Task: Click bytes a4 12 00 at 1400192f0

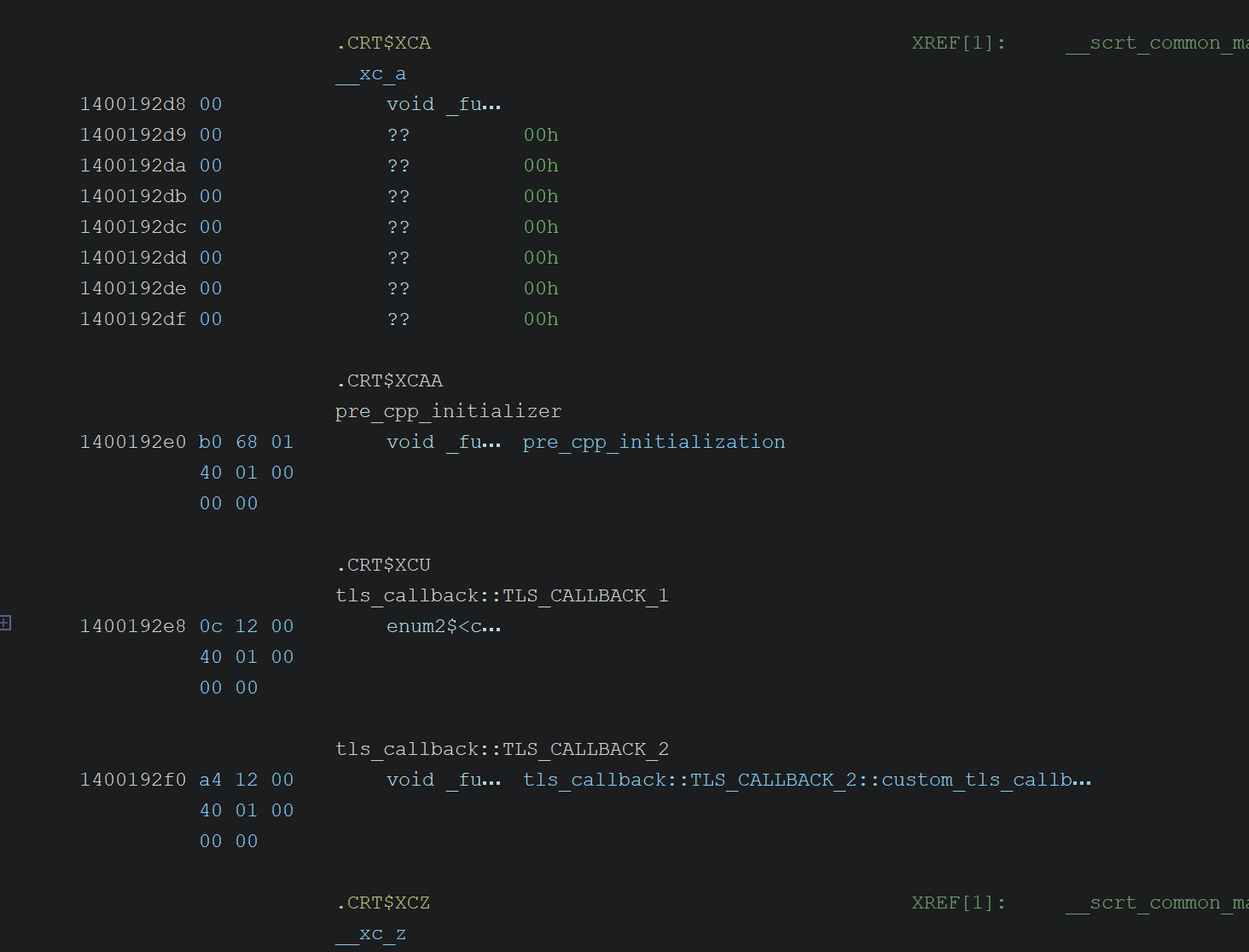Action: 247,780
